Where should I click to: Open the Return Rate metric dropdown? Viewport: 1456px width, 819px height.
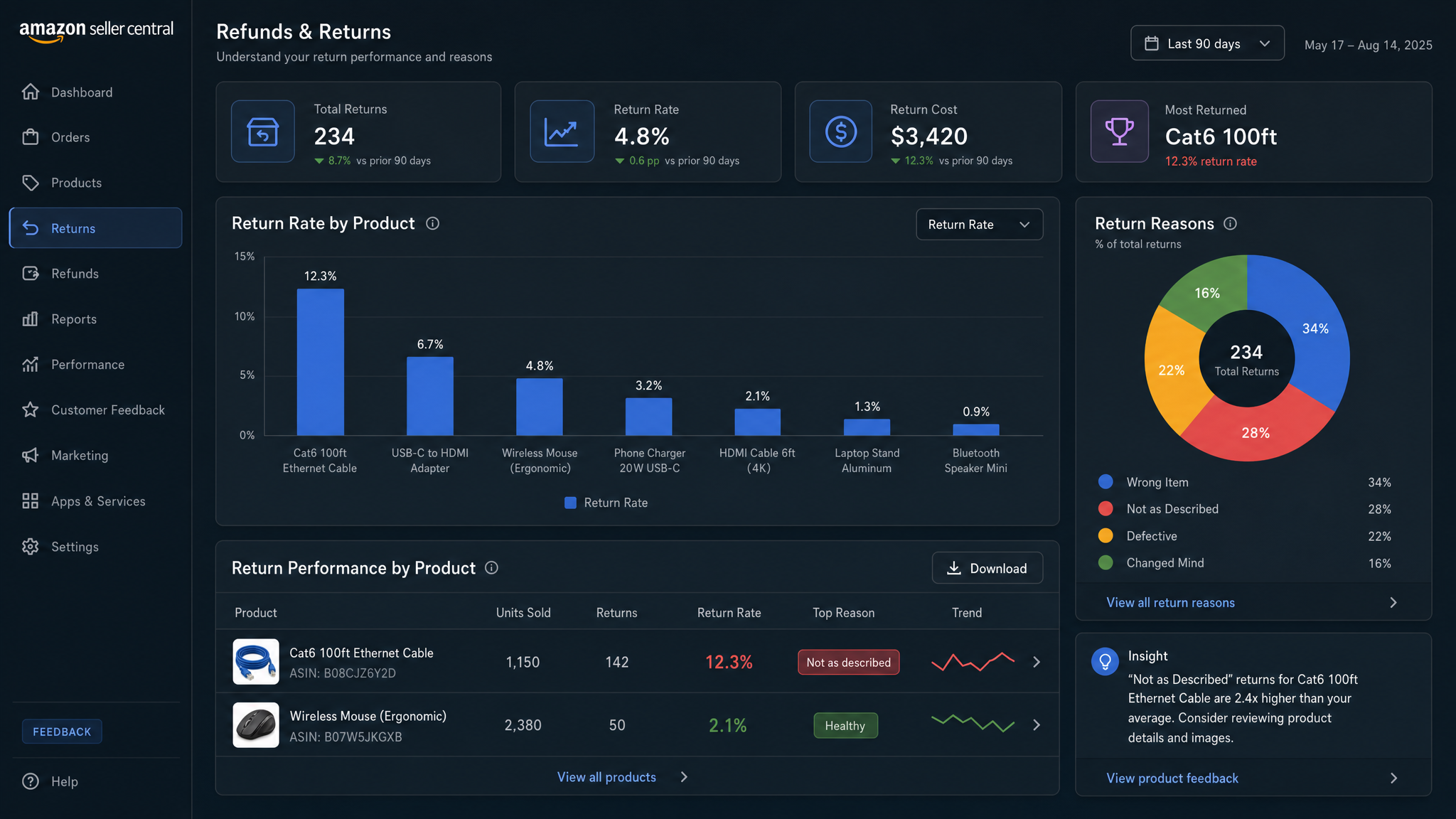[980, 224]
